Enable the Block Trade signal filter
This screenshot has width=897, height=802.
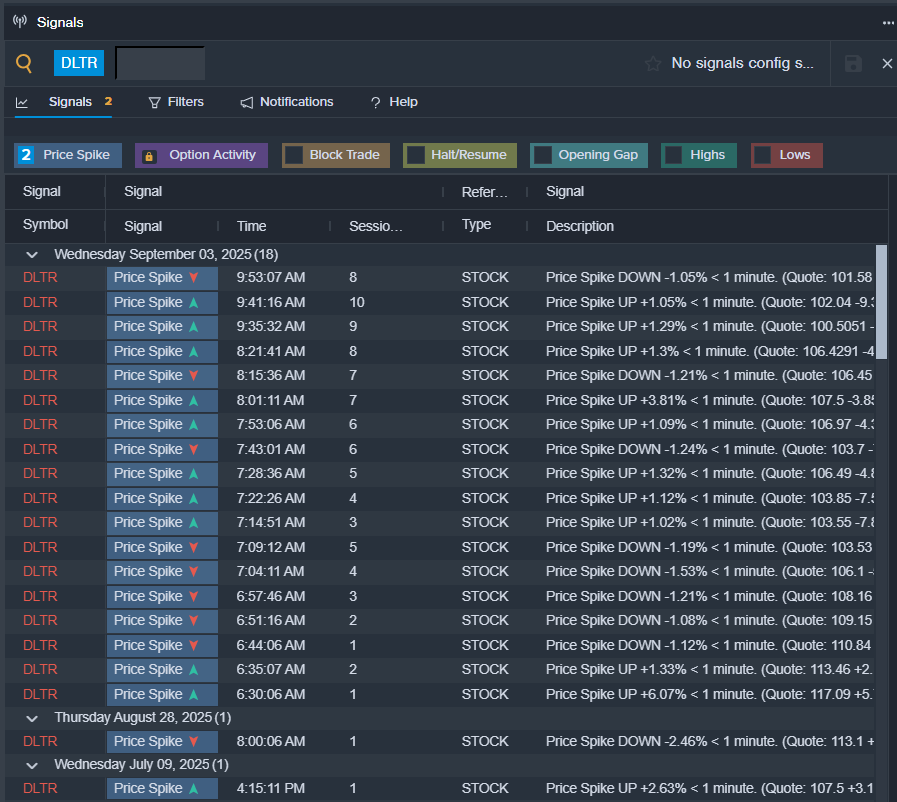(x=336, y=155)
